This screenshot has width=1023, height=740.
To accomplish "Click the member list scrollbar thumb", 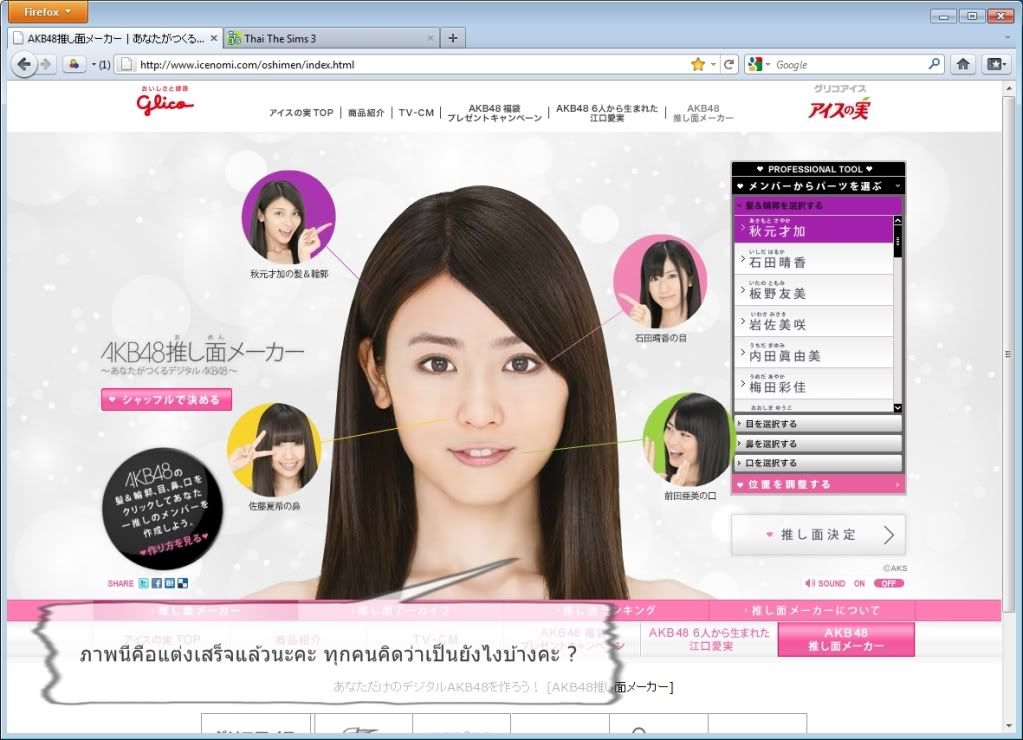I will [x=898, y=241].
